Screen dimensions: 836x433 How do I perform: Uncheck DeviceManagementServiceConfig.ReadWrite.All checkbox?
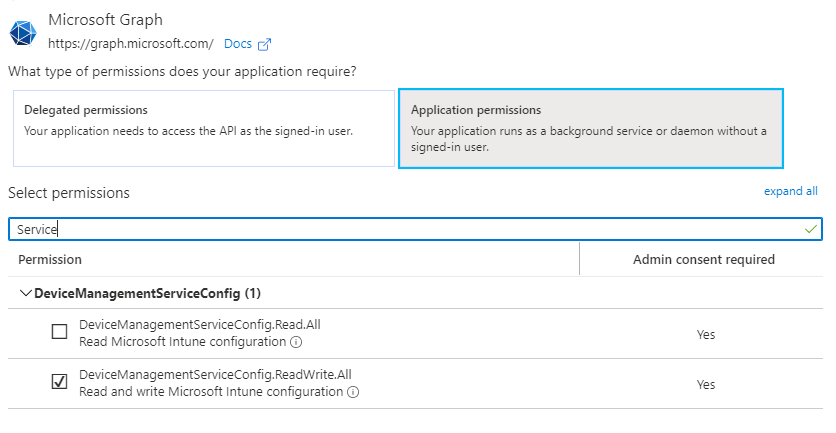(59, 382)
